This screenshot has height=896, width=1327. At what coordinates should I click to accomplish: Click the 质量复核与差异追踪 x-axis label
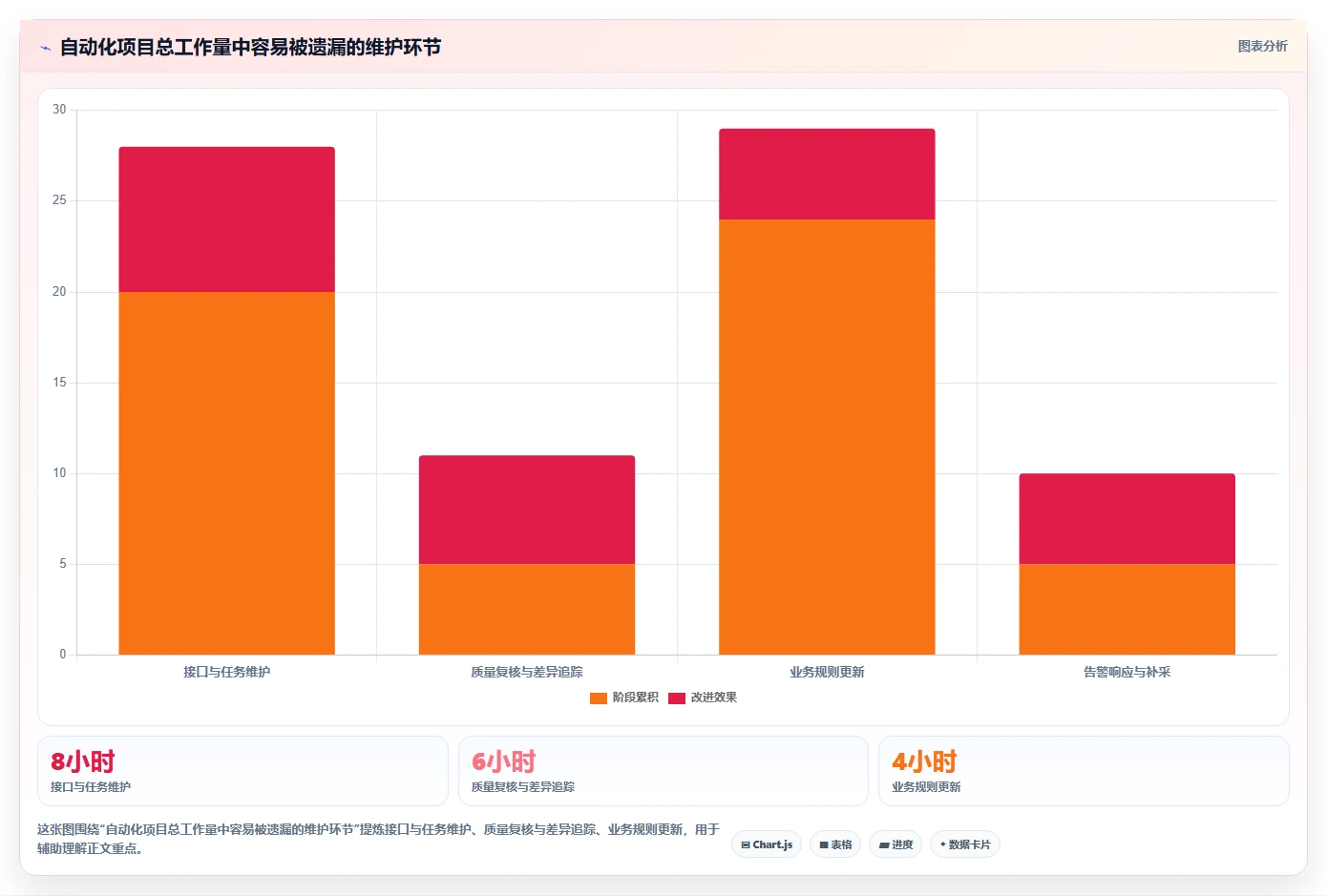(527, 673)
